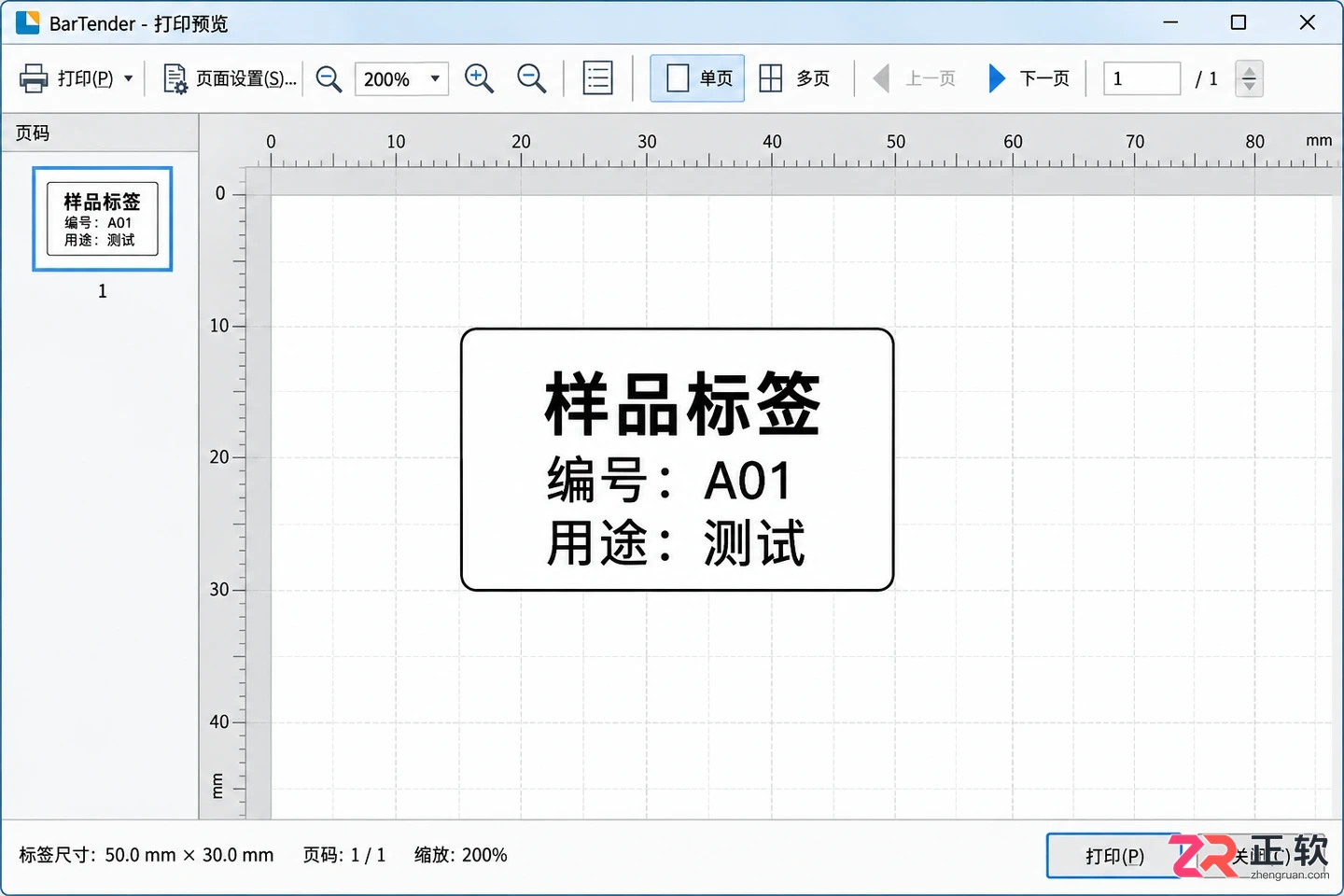The image size is (1344, 896).
Task: Minimize the BarTender preview window
Action: (1170, 22)
